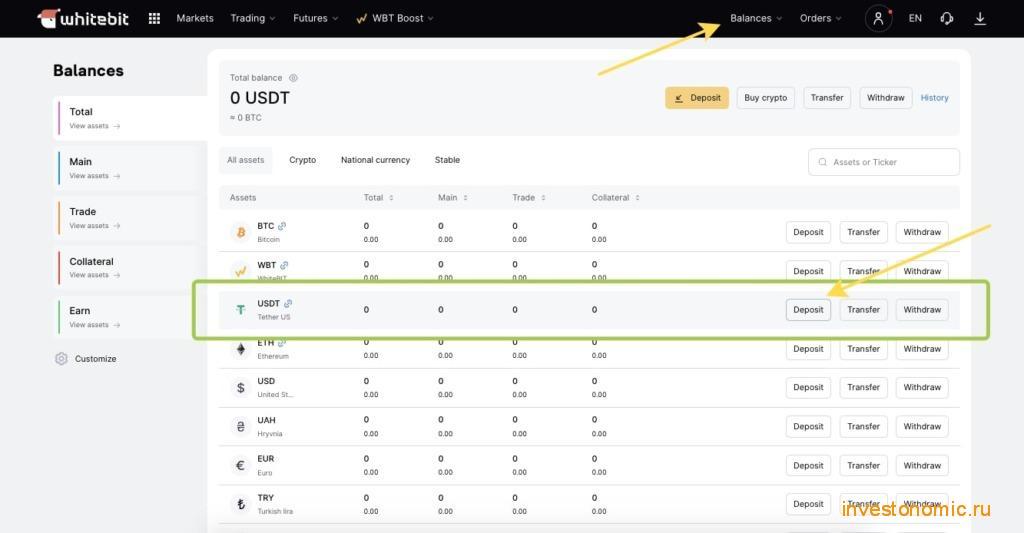Image resolution: width=1024 pixels, height=533 pixels.
Task: Click Transfer in the BTC row
Action: pyautogui.click(x=863, y=232)
